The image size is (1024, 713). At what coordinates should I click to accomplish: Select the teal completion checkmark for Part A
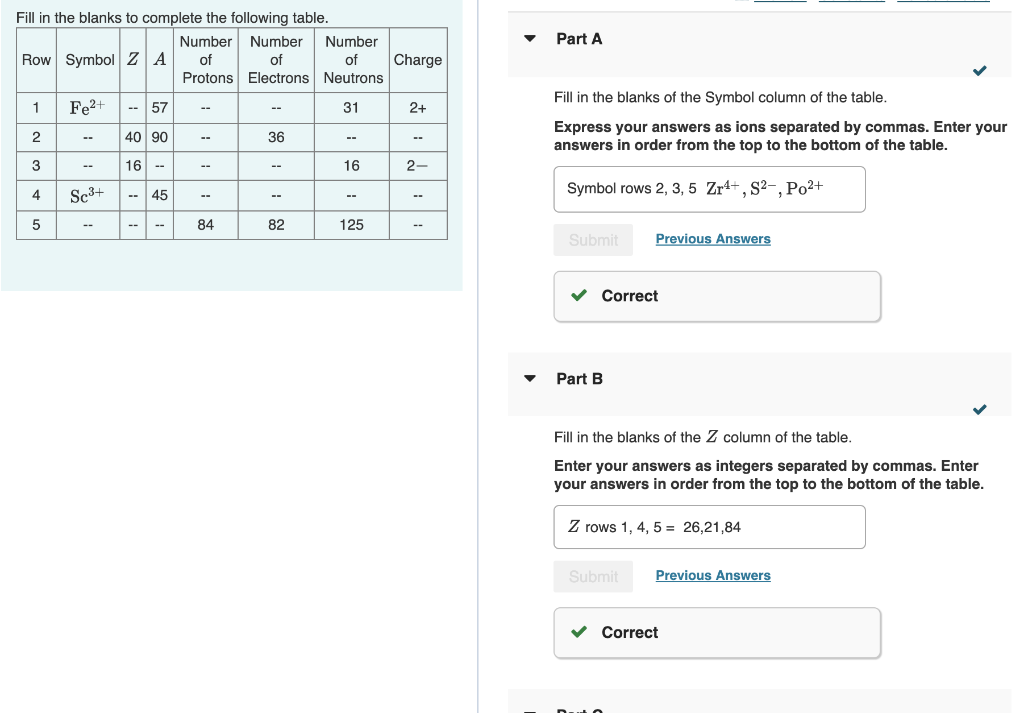(979, 71)
